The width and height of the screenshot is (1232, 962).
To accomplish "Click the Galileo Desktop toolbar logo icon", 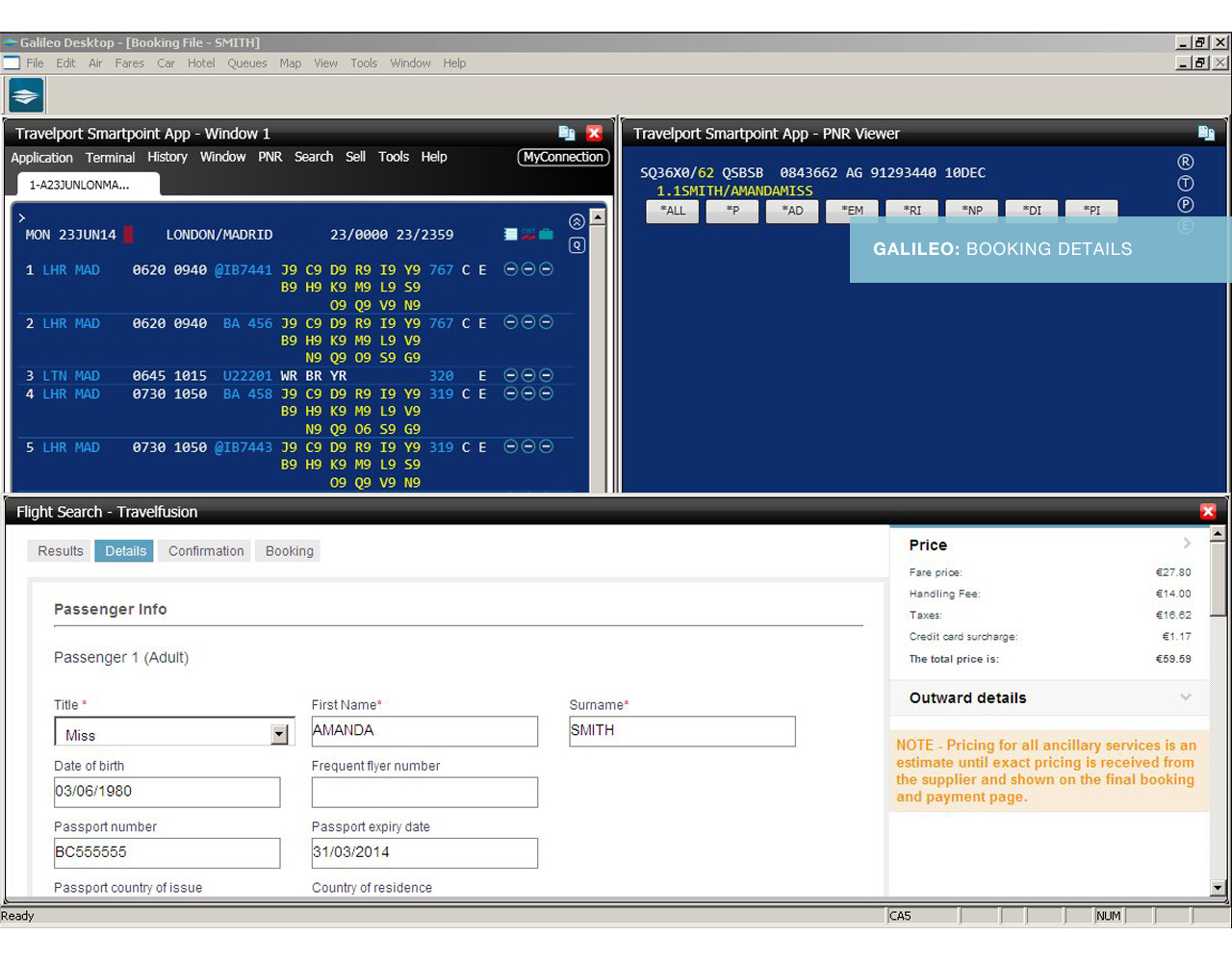I will 26,95.
